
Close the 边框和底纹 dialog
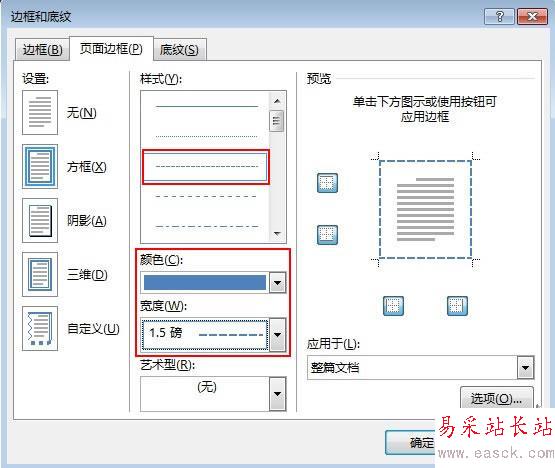coord(532,17)
